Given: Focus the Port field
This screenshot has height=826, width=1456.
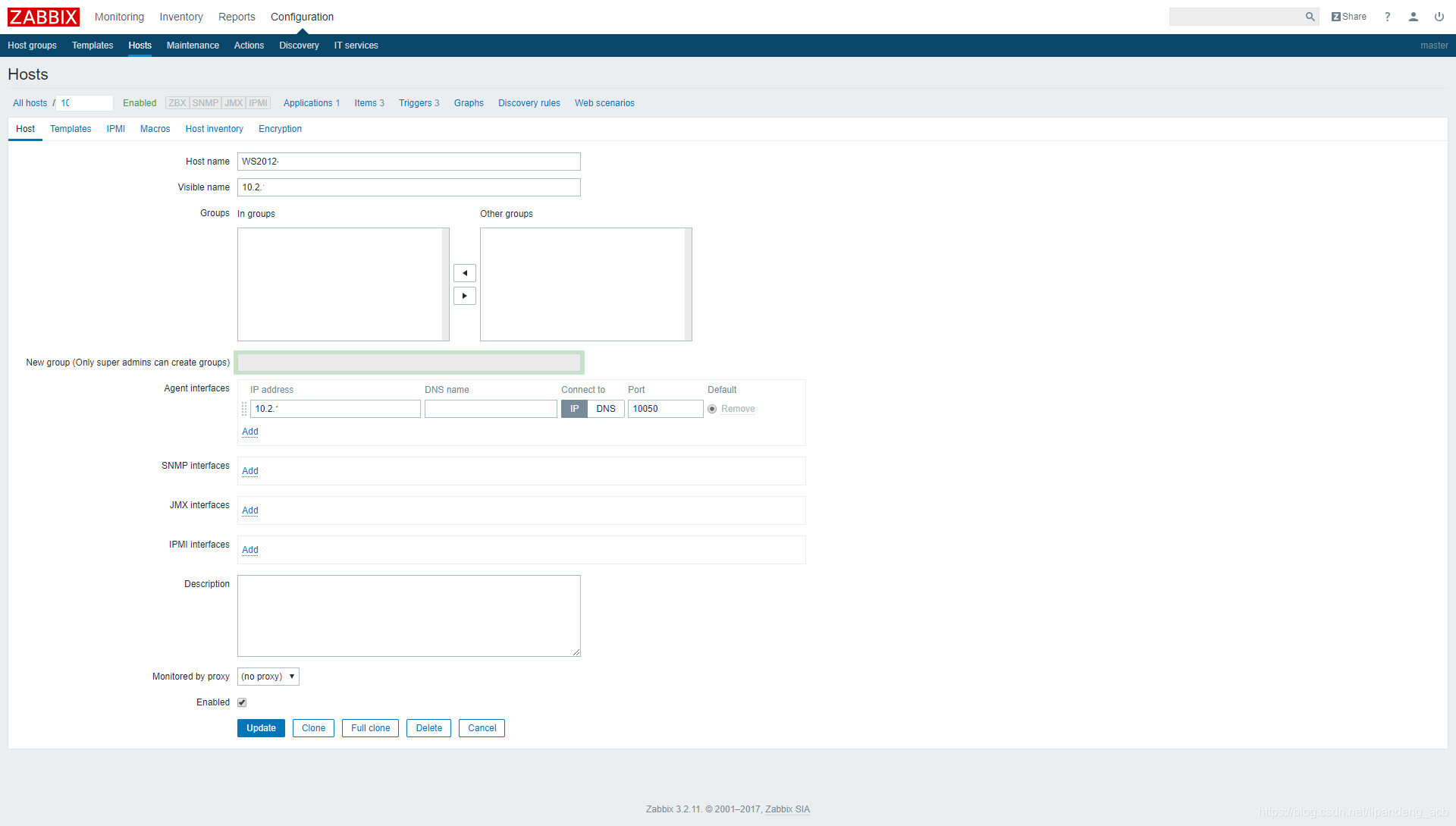Looking at the screenshot, I should [x=665, y=409].
